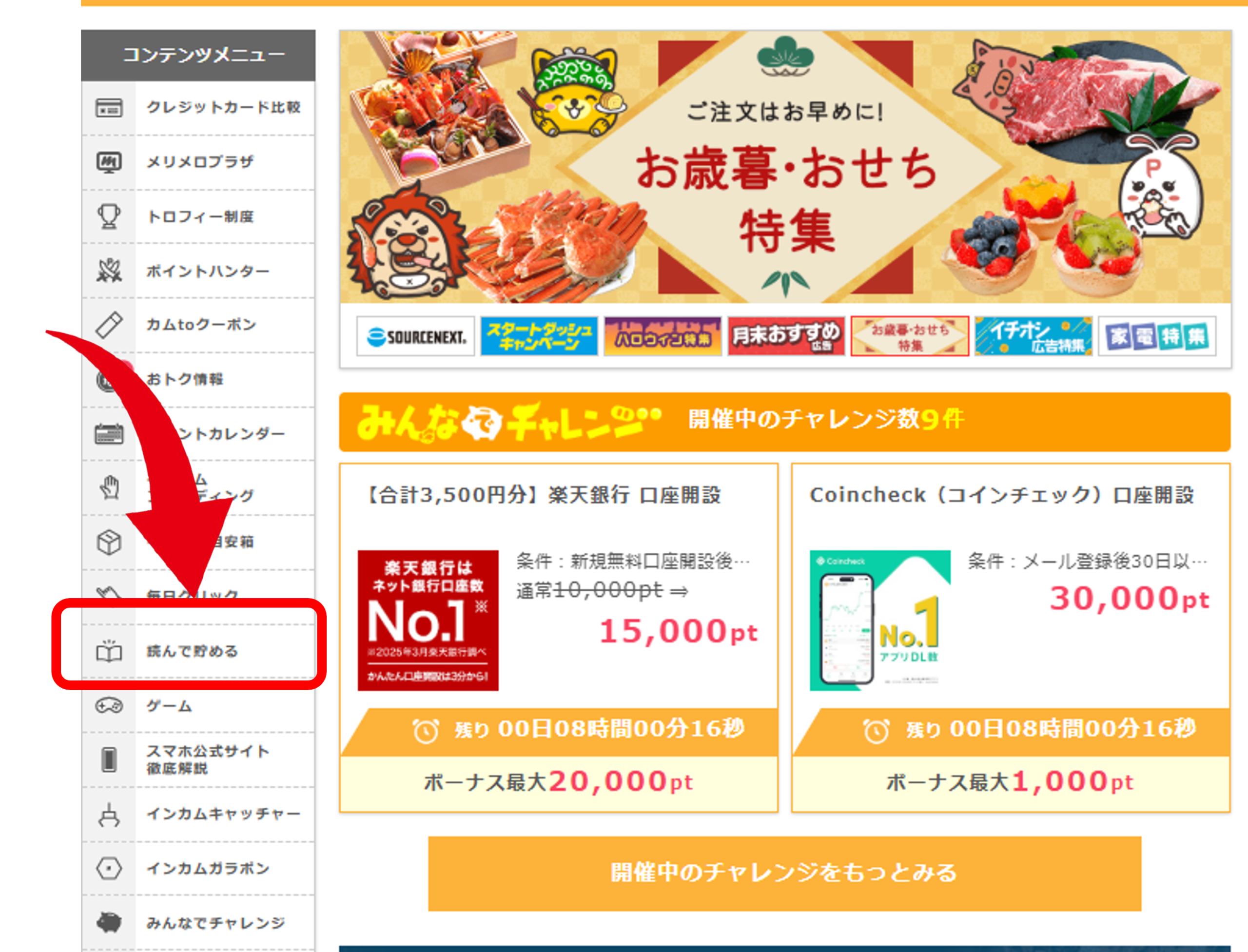The height and width of the screenshot is (952, 1248).
Task: Open the メリメロプラザ monitor icon
Action: pos(109,163)
